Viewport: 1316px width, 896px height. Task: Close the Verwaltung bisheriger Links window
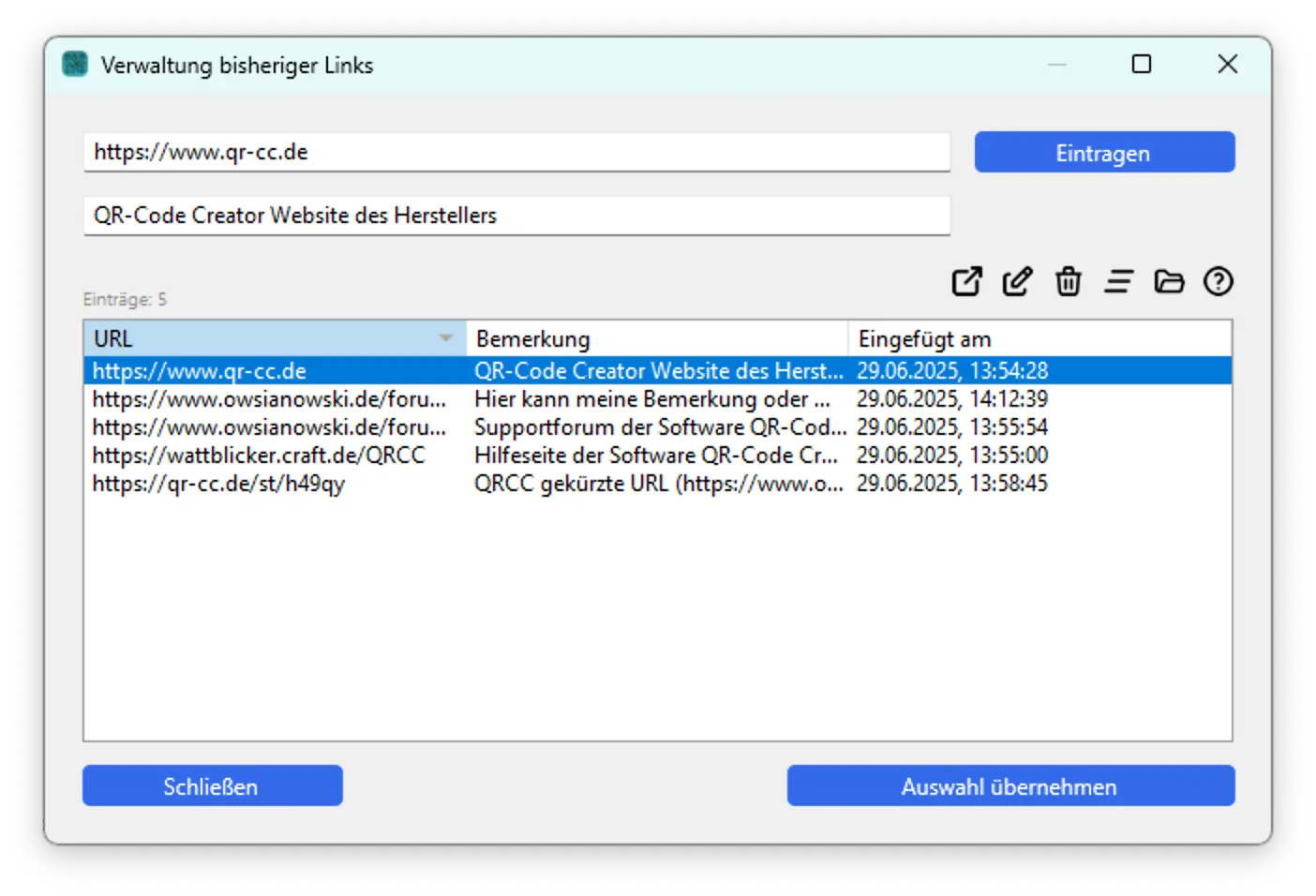1228,64
